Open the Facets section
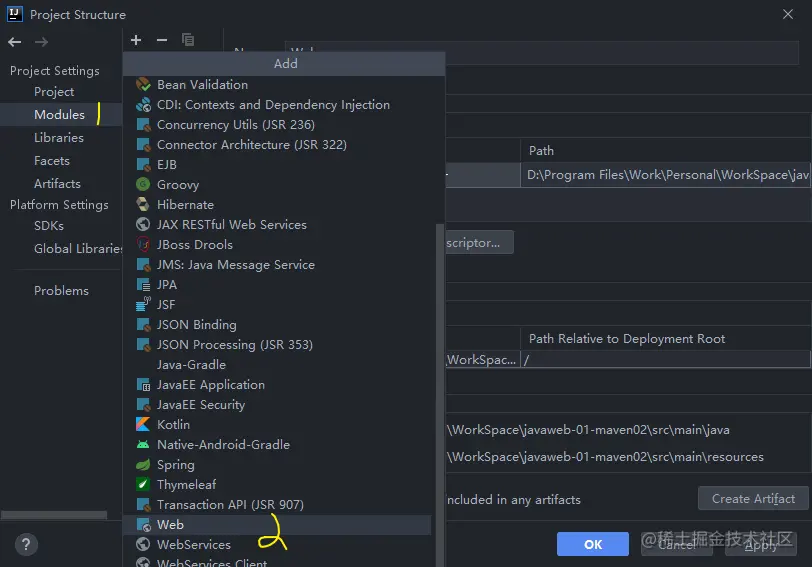 coord(52,161)
